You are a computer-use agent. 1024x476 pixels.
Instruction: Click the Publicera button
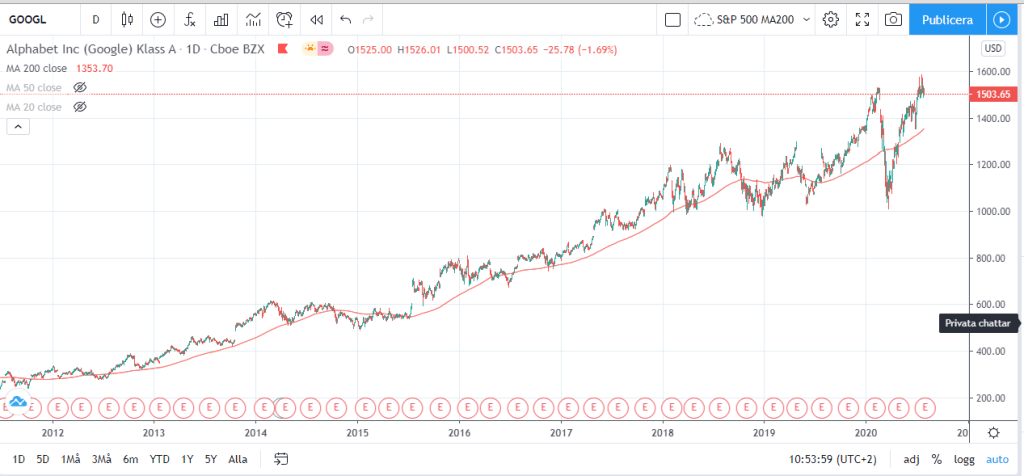946,19
